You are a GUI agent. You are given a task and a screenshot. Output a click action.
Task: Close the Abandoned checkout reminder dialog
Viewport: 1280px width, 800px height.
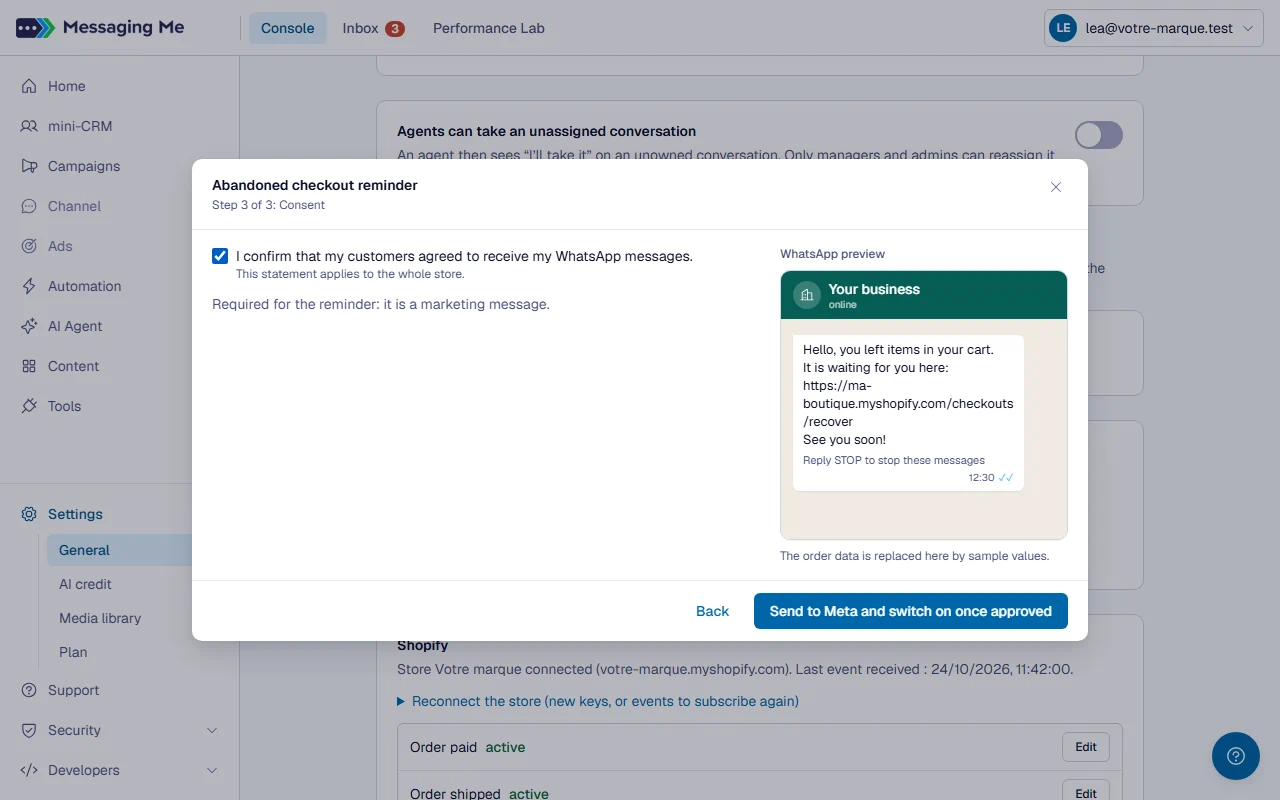tap(1056, 187)
